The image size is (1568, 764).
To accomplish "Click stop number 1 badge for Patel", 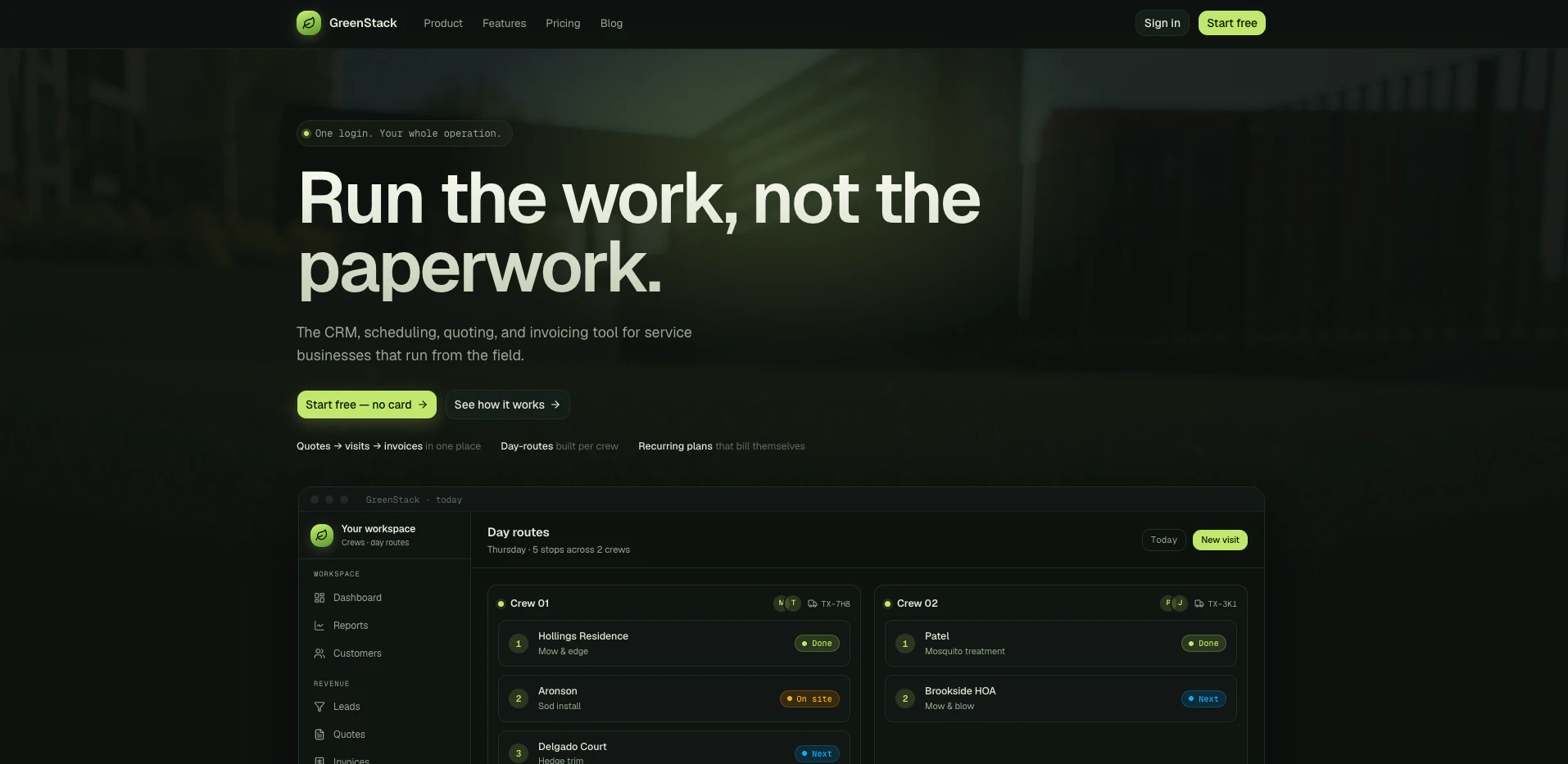I will point(905,644).
